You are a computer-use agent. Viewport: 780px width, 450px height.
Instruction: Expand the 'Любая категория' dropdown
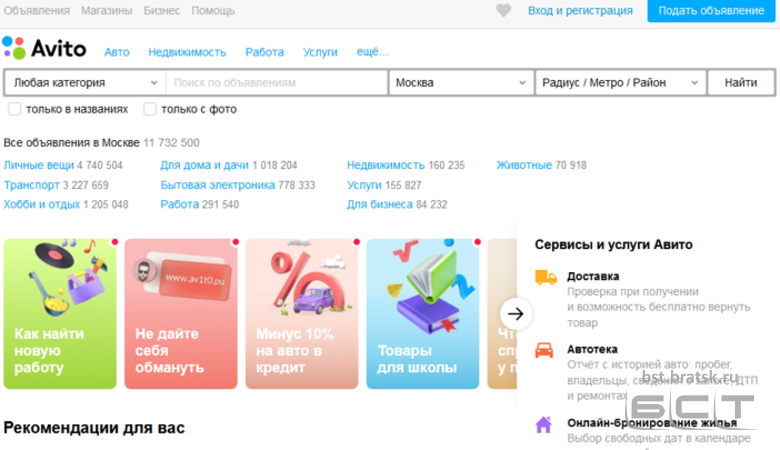84,83
